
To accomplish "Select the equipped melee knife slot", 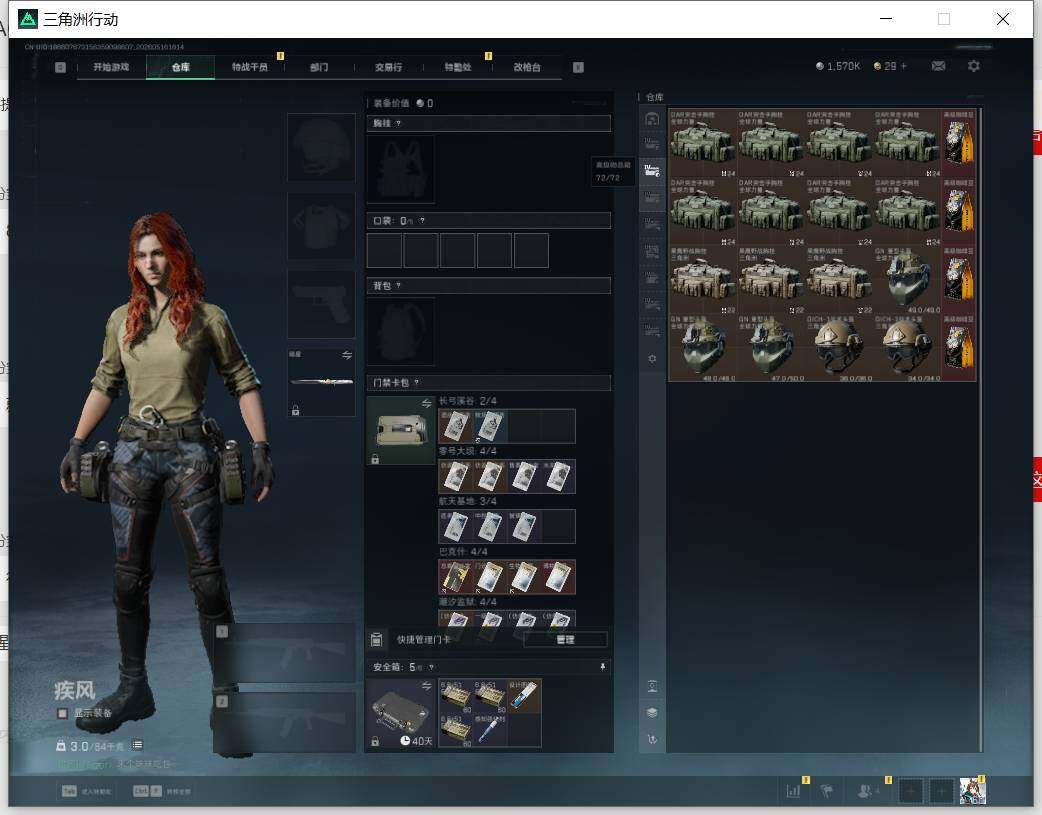I will [x=321, y=382].
